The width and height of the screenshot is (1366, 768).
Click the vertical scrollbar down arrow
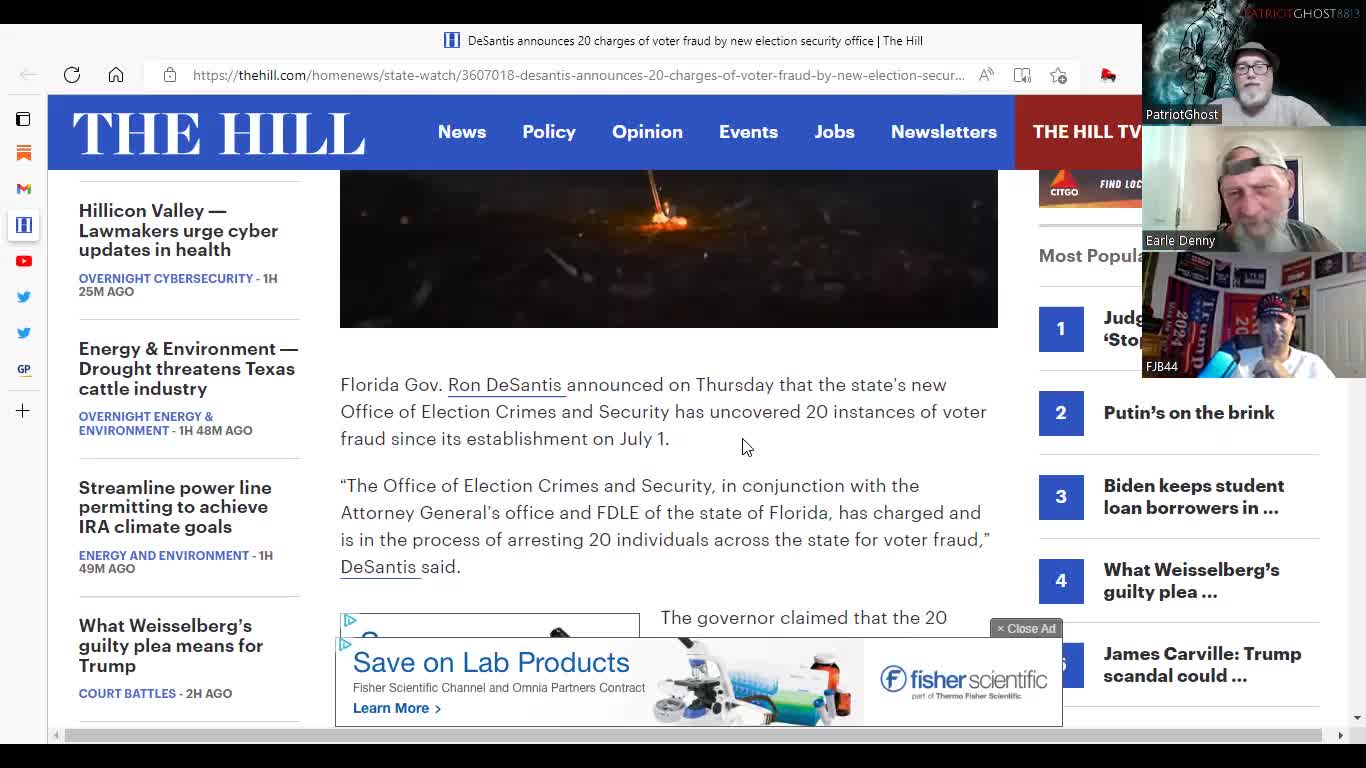point(1357,718)
